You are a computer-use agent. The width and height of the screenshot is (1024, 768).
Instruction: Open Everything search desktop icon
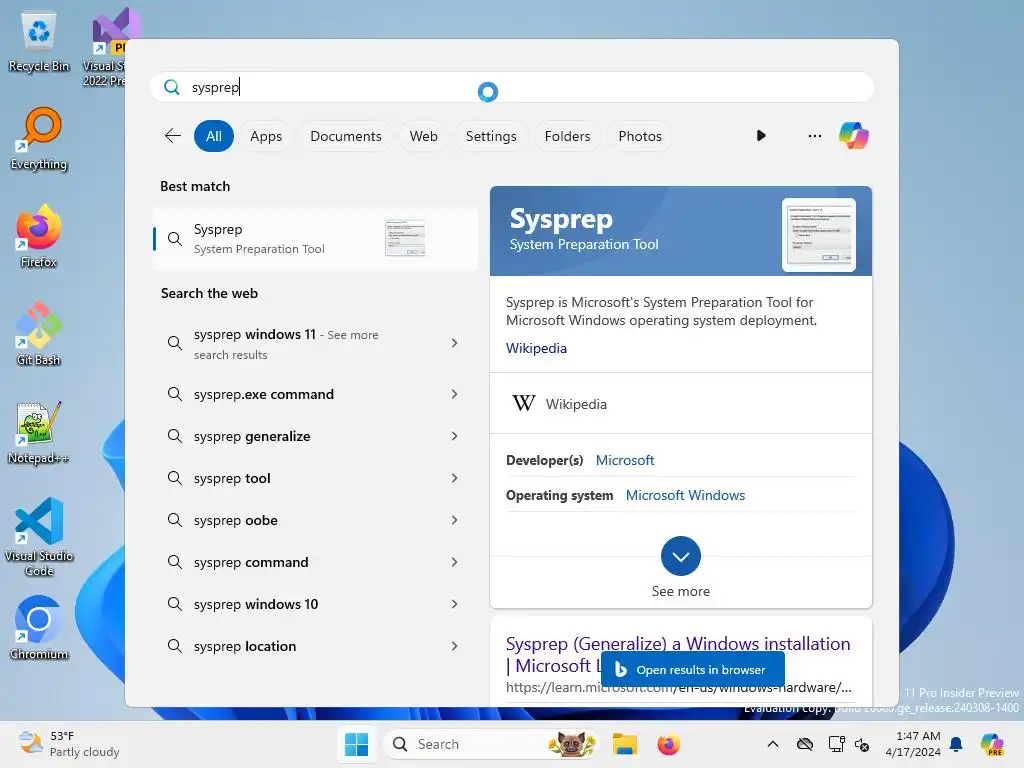point(39,139)
